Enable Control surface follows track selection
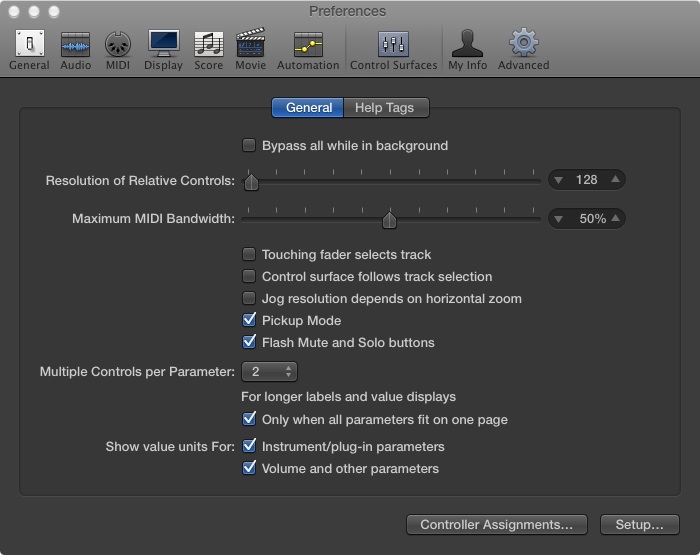The height and width of the screenshot is (555, 700). tap(249, 276)
